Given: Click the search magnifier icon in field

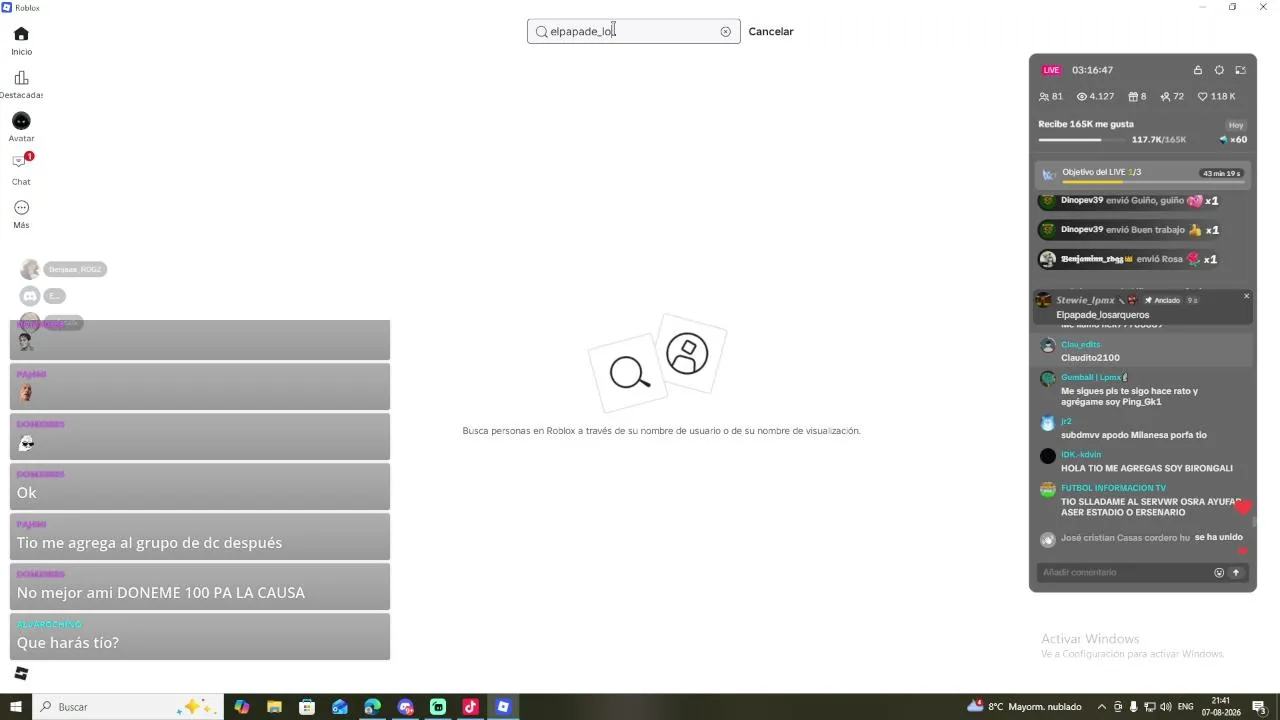Looking at the screenshot, I should click(x=542, y=32).
